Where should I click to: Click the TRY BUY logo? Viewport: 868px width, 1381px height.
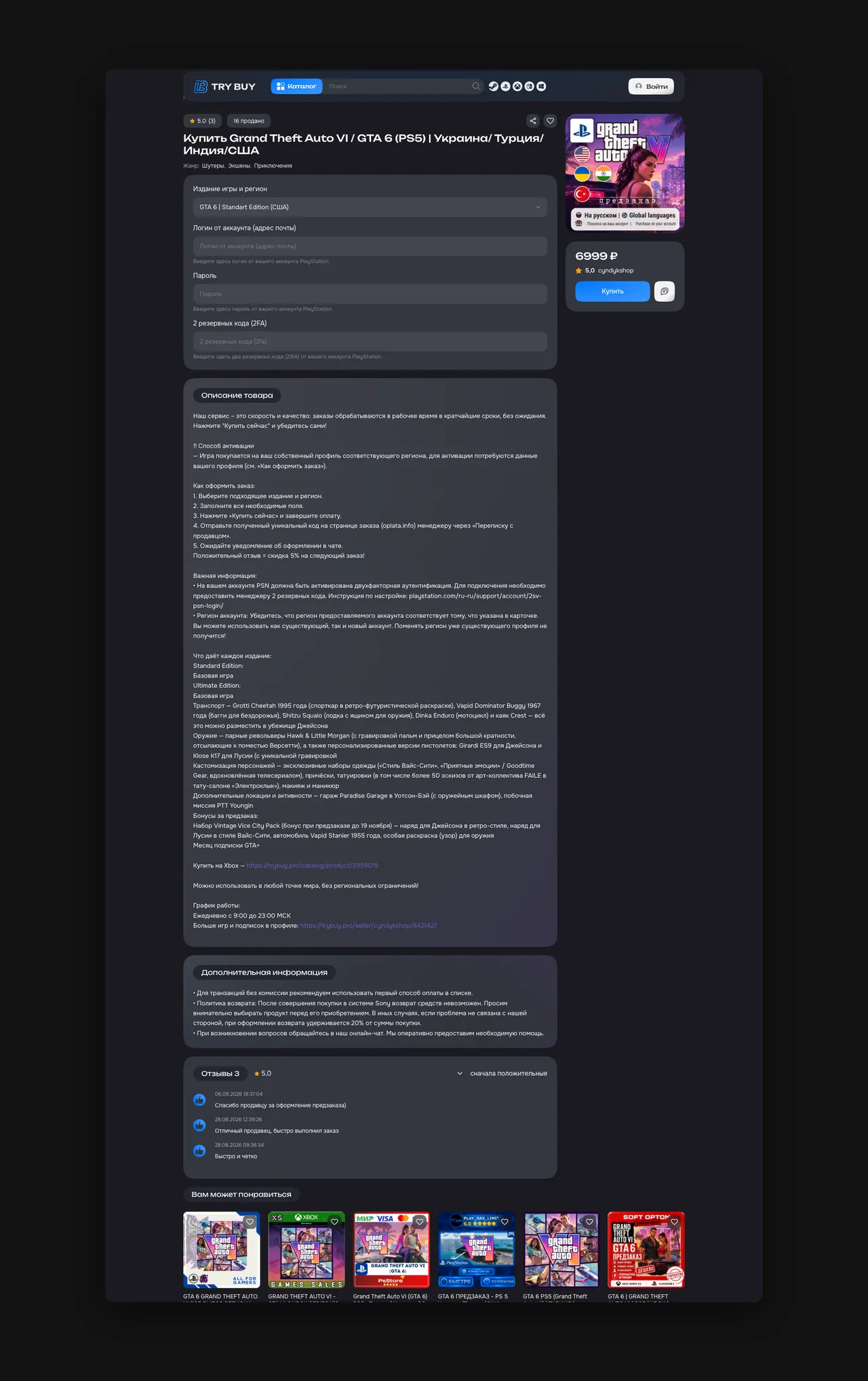pyautogui.click(x=224, y=87)
